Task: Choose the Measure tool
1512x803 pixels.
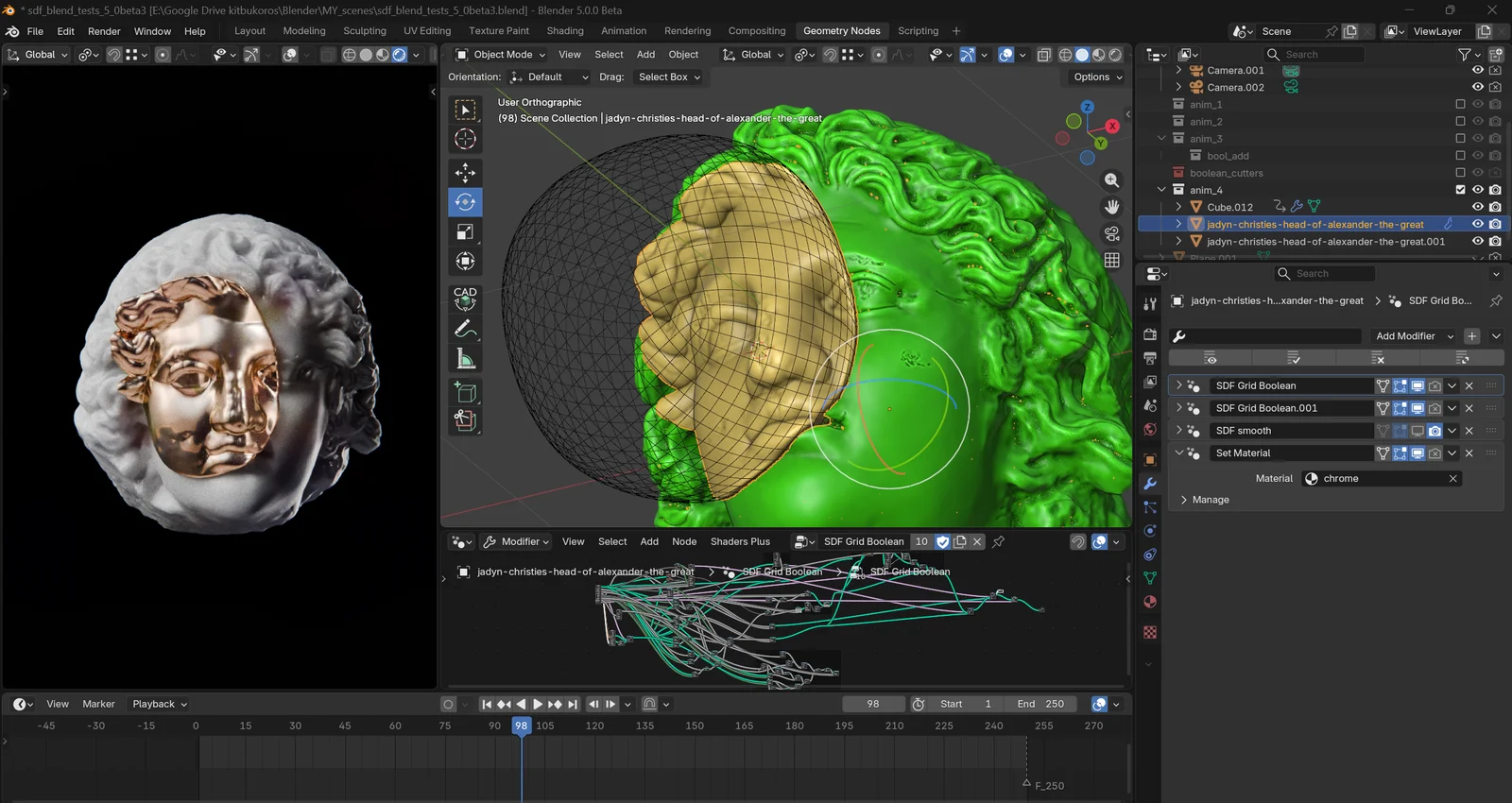Action: click(465, 359)
